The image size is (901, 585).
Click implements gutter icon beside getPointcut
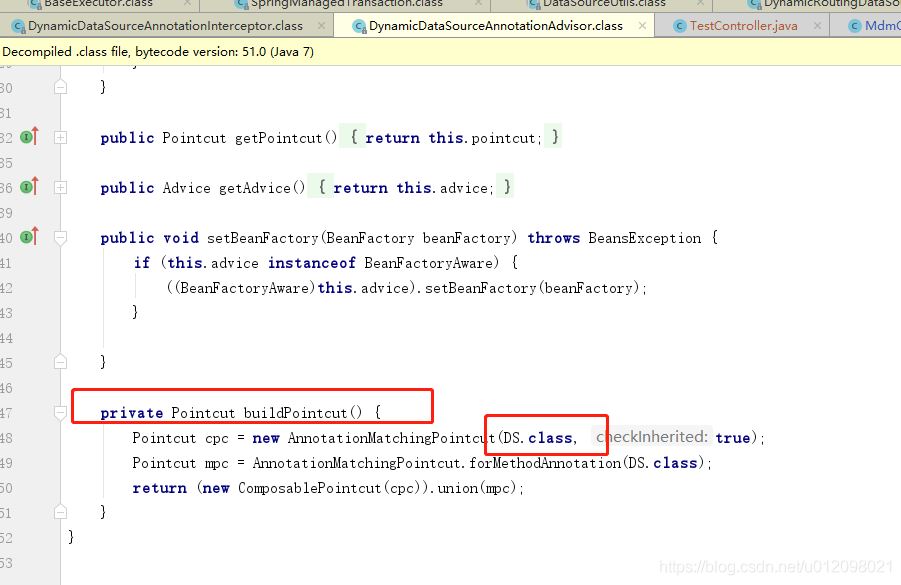tap(29, 137)
